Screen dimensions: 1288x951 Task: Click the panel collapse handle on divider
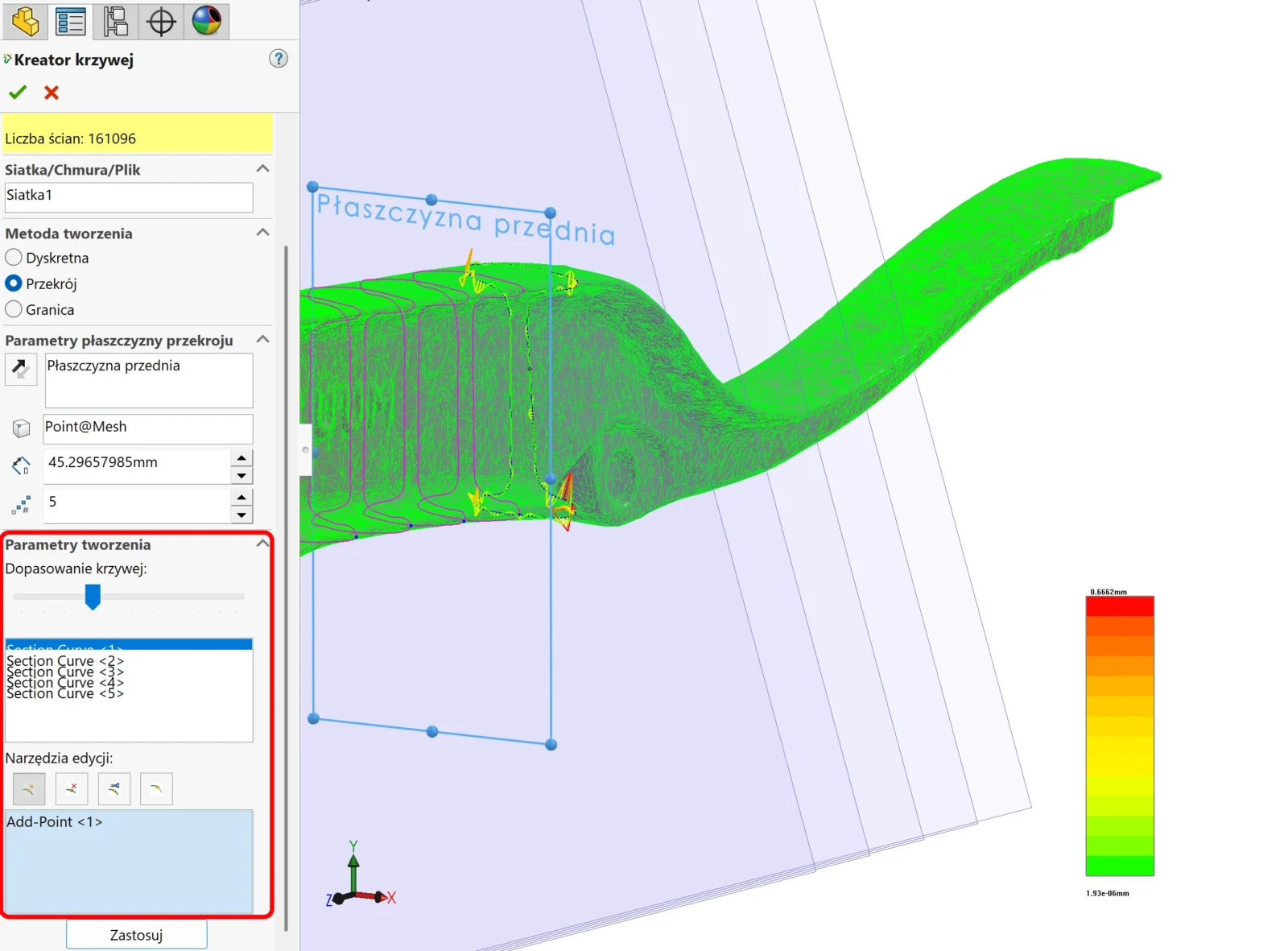tap(305, 449)
